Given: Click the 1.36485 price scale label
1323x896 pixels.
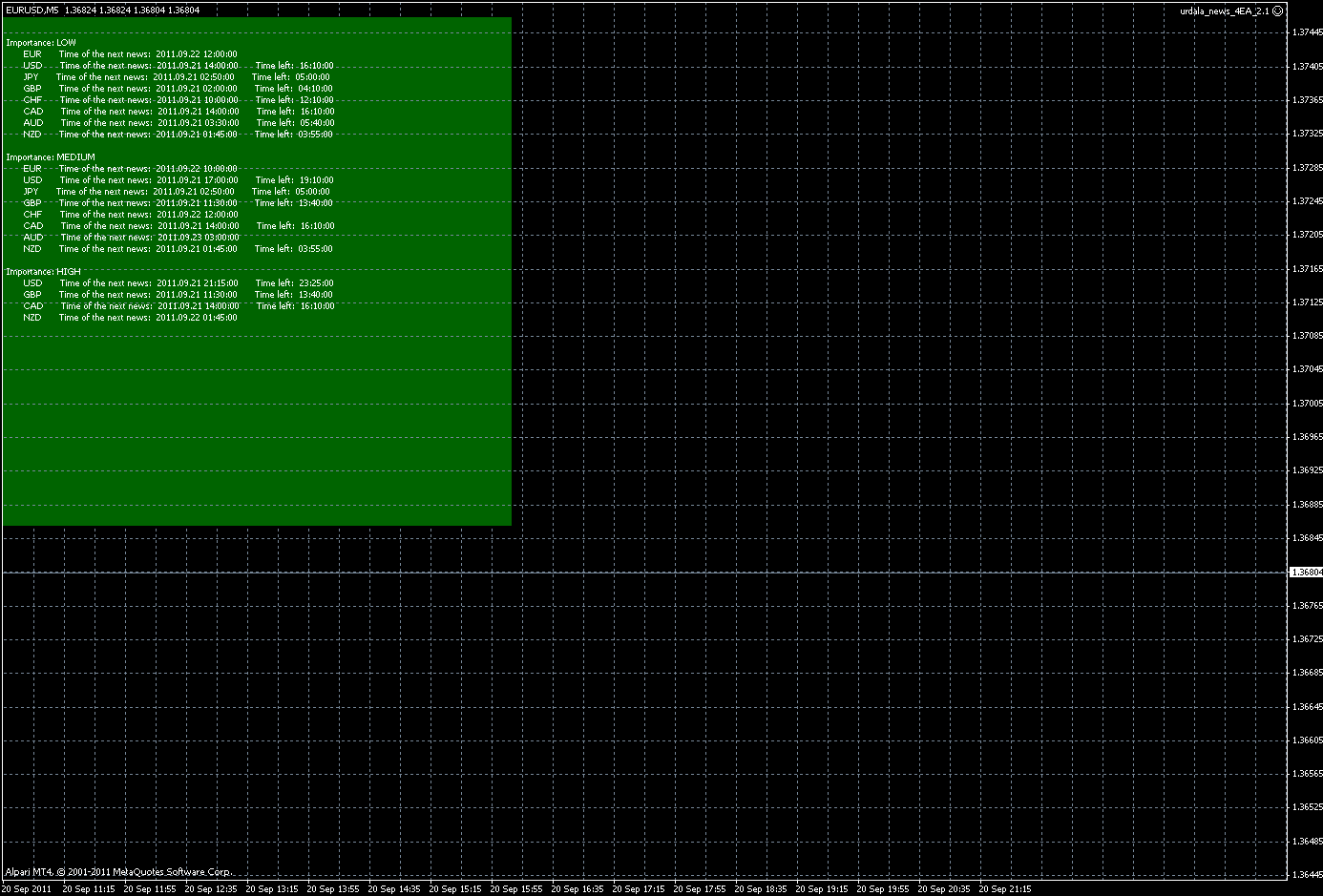Looking at the screenshot, I should [1307, 842].
